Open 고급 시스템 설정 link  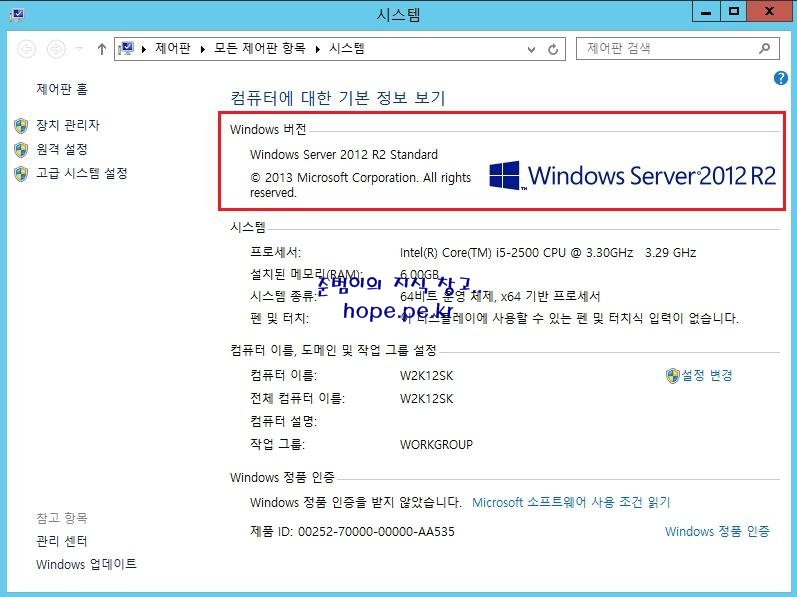click(81, 173)
